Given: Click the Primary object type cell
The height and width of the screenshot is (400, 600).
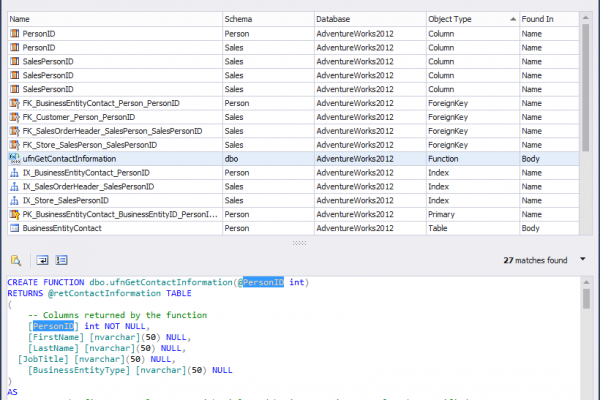Looking at the screenshot, I should tap(473, 214).
